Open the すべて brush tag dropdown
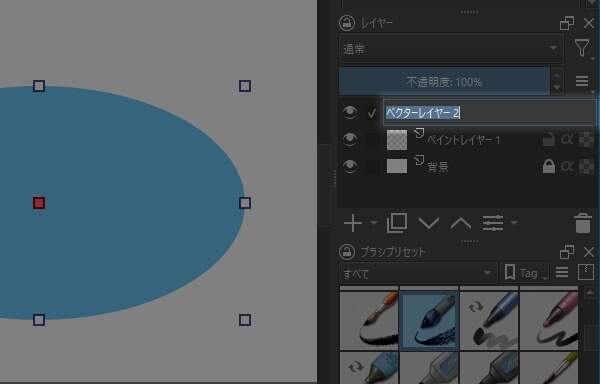 [x=418, y=273]
